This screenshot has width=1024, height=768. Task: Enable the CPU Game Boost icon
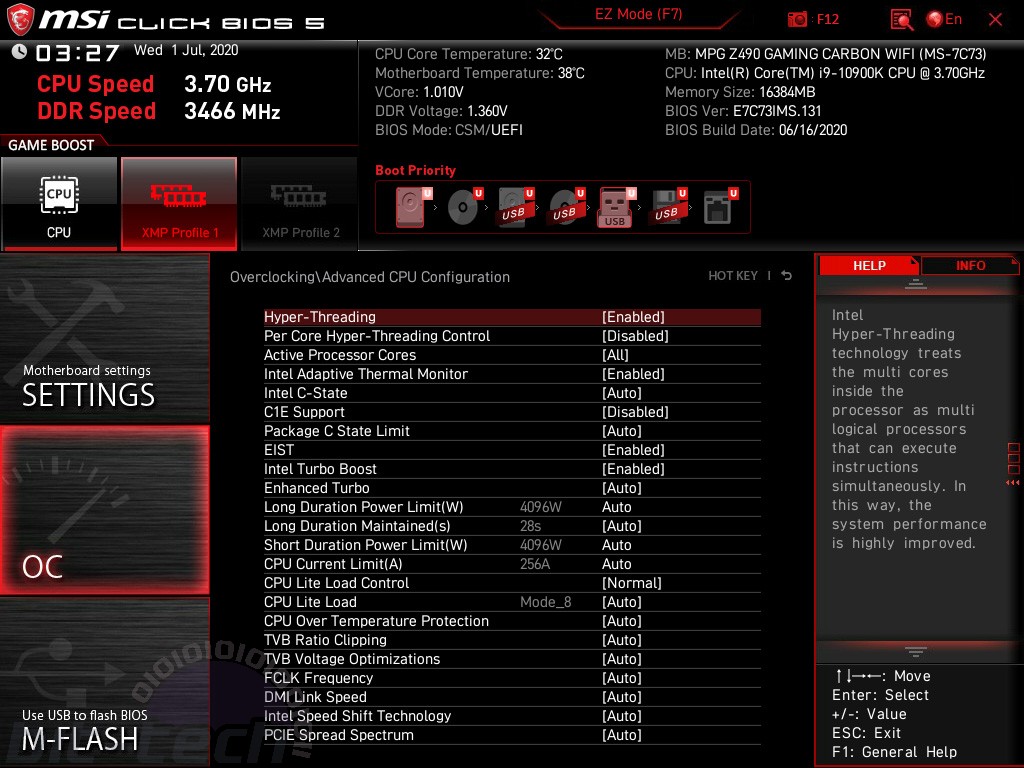(59, 203)
